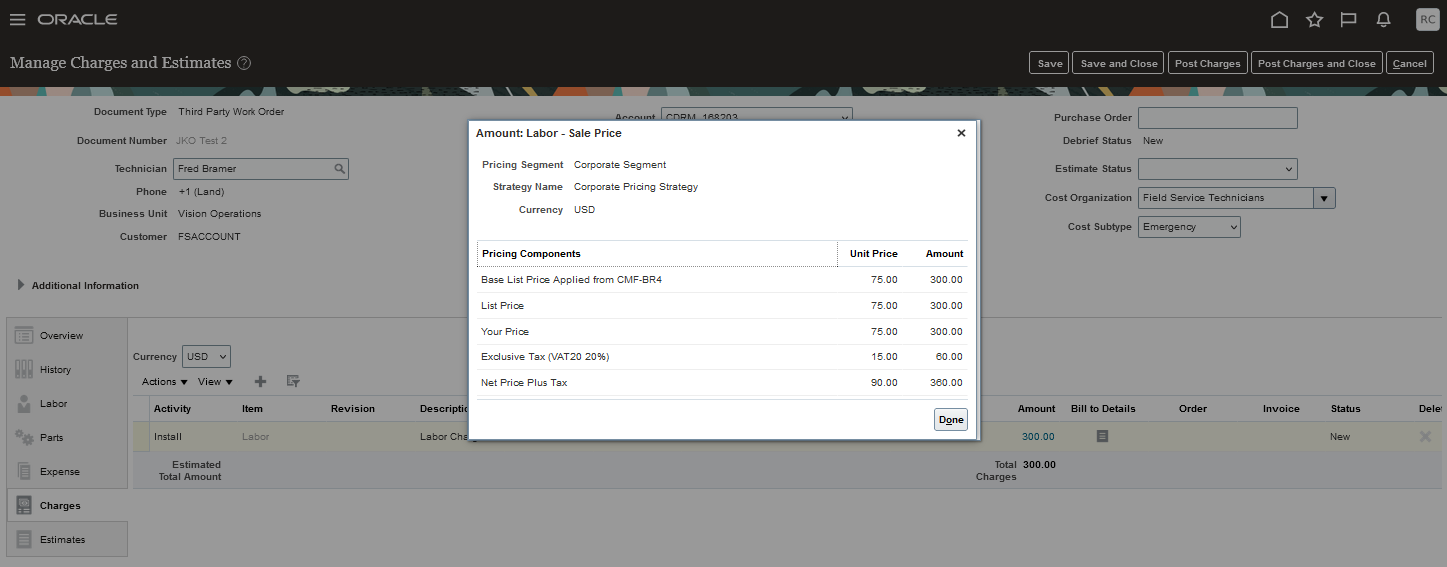Screen dimensions: 1447x567
Task: Click the Install activity cell
Action: pyautogui.click(x=167, y=436)
